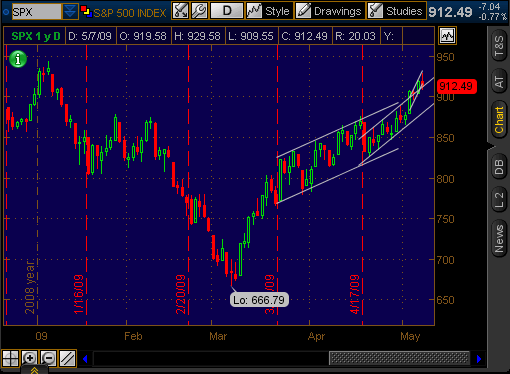Image resolution: width=510 pixels, height=374 pixels.
Task: Click the blue right scroll arrow
Action: [x=479, y=359]
